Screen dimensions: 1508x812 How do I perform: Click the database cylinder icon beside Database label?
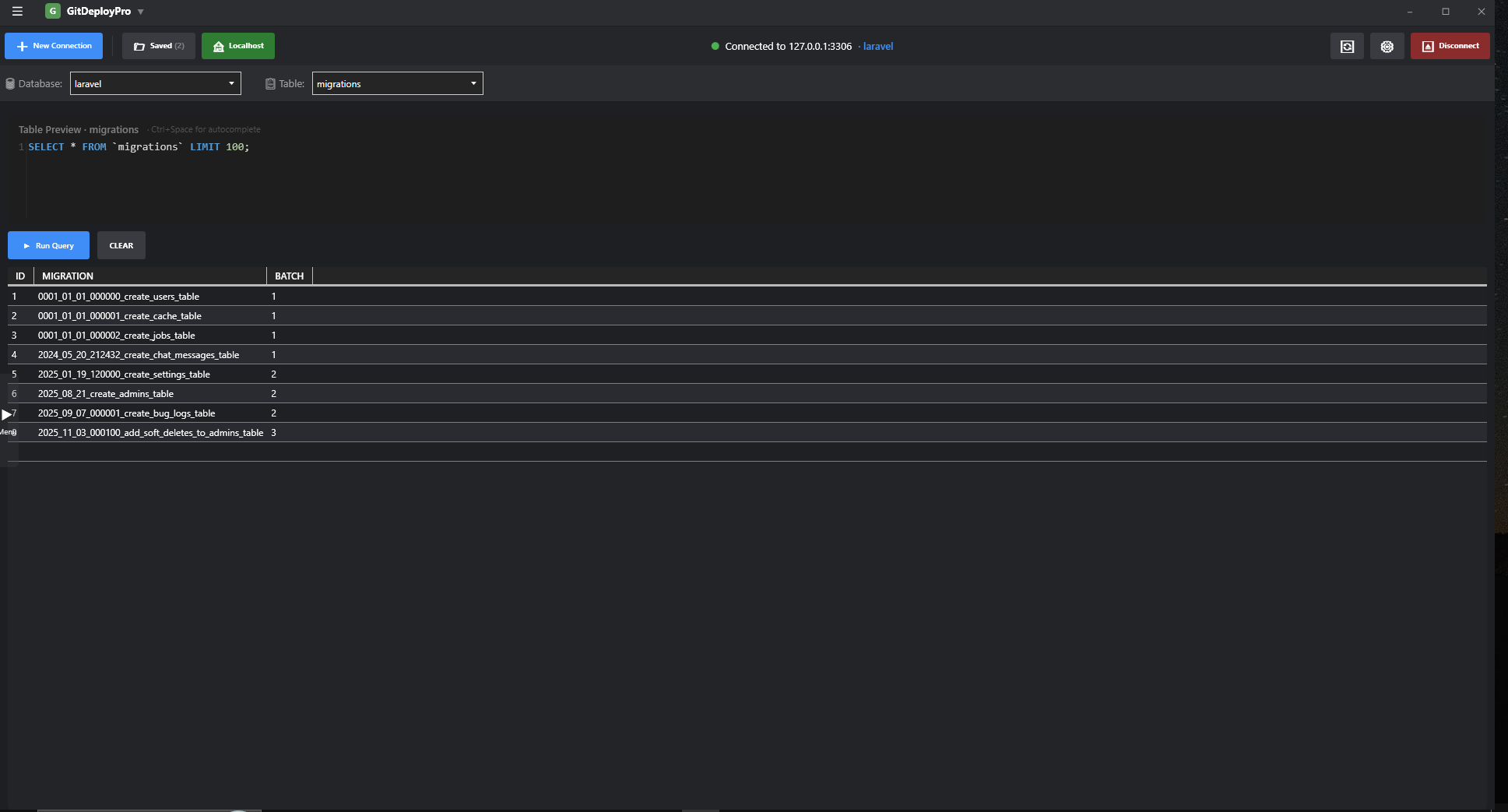coord(10,83)
